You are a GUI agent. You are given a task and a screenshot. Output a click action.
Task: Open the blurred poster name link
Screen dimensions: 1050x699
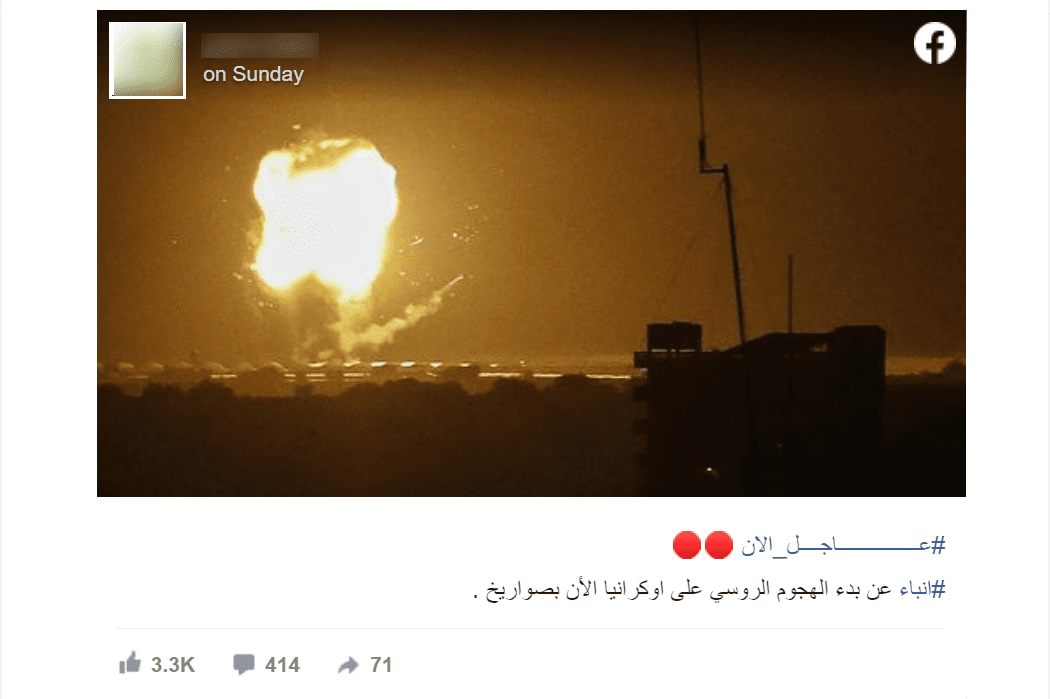coord(260,46)
